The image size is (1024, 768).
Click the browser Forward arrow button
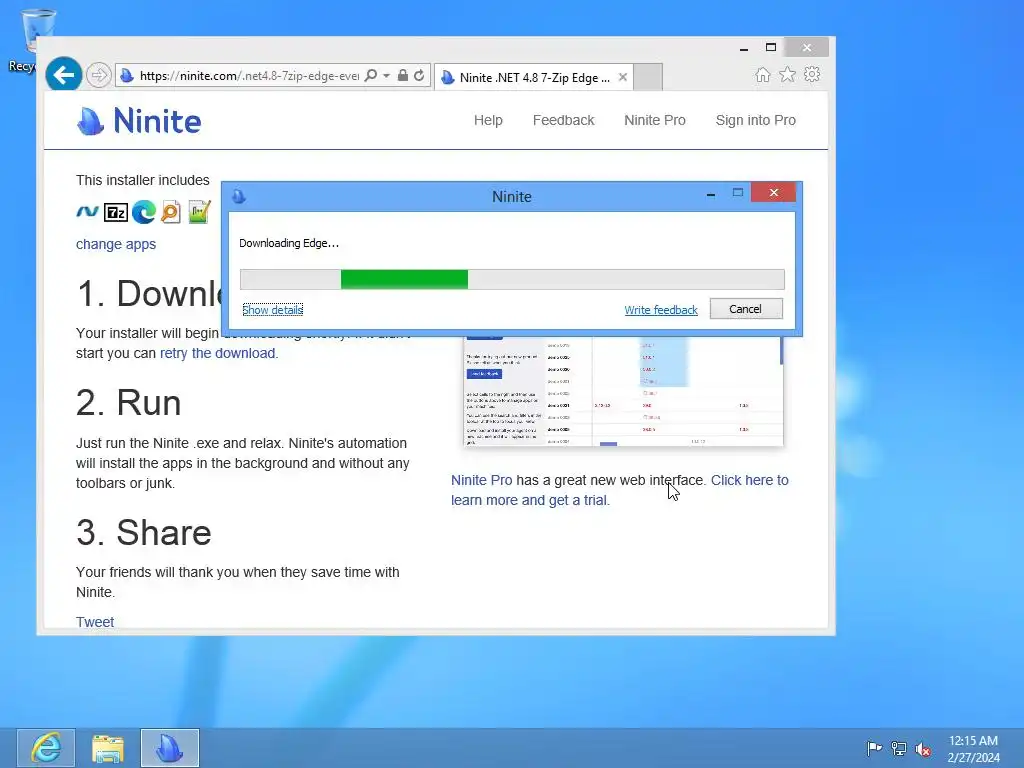pos(99,76)
